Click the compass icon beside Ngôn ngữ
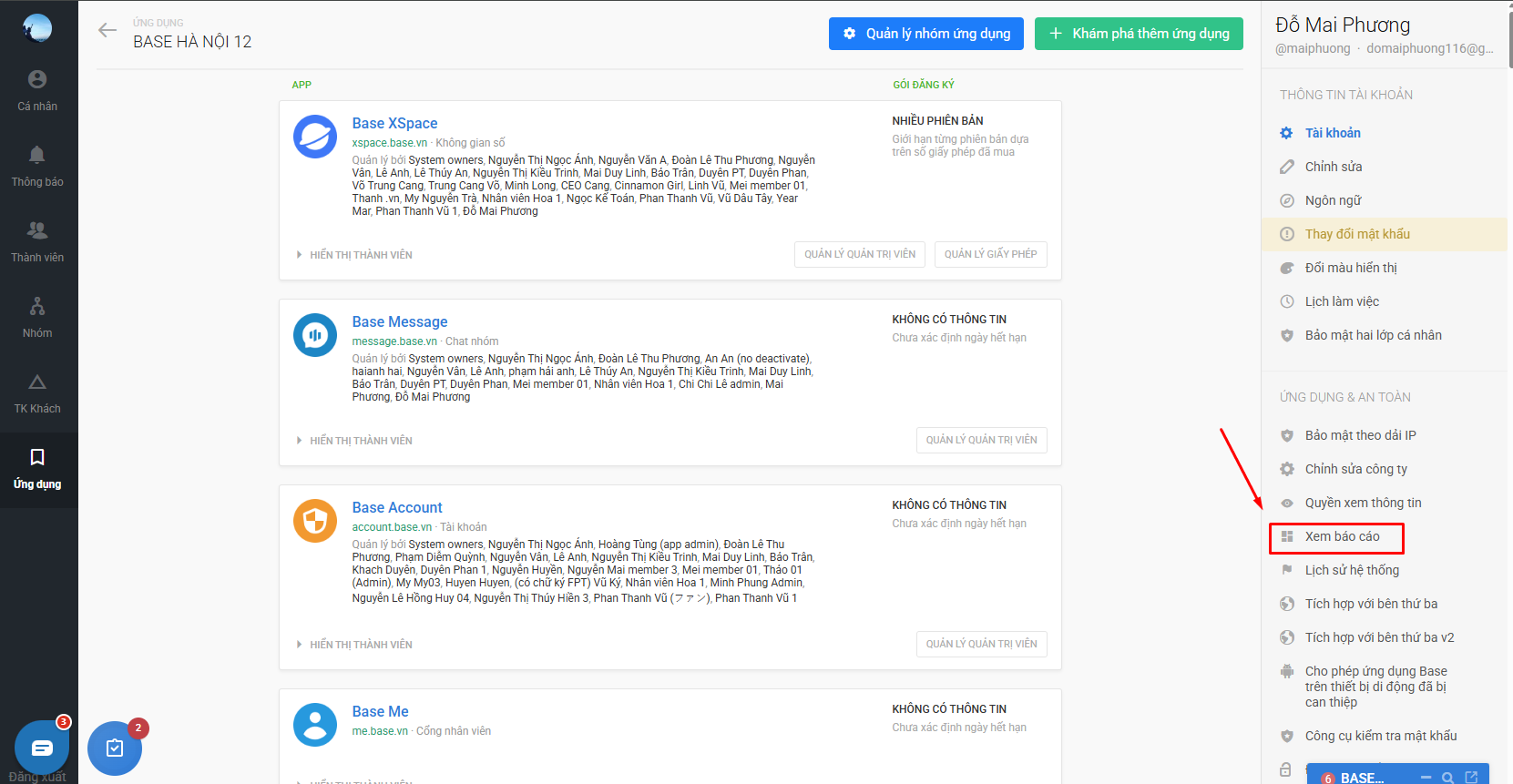This screenshot has width=1513, height=784. pos(1286,200)
